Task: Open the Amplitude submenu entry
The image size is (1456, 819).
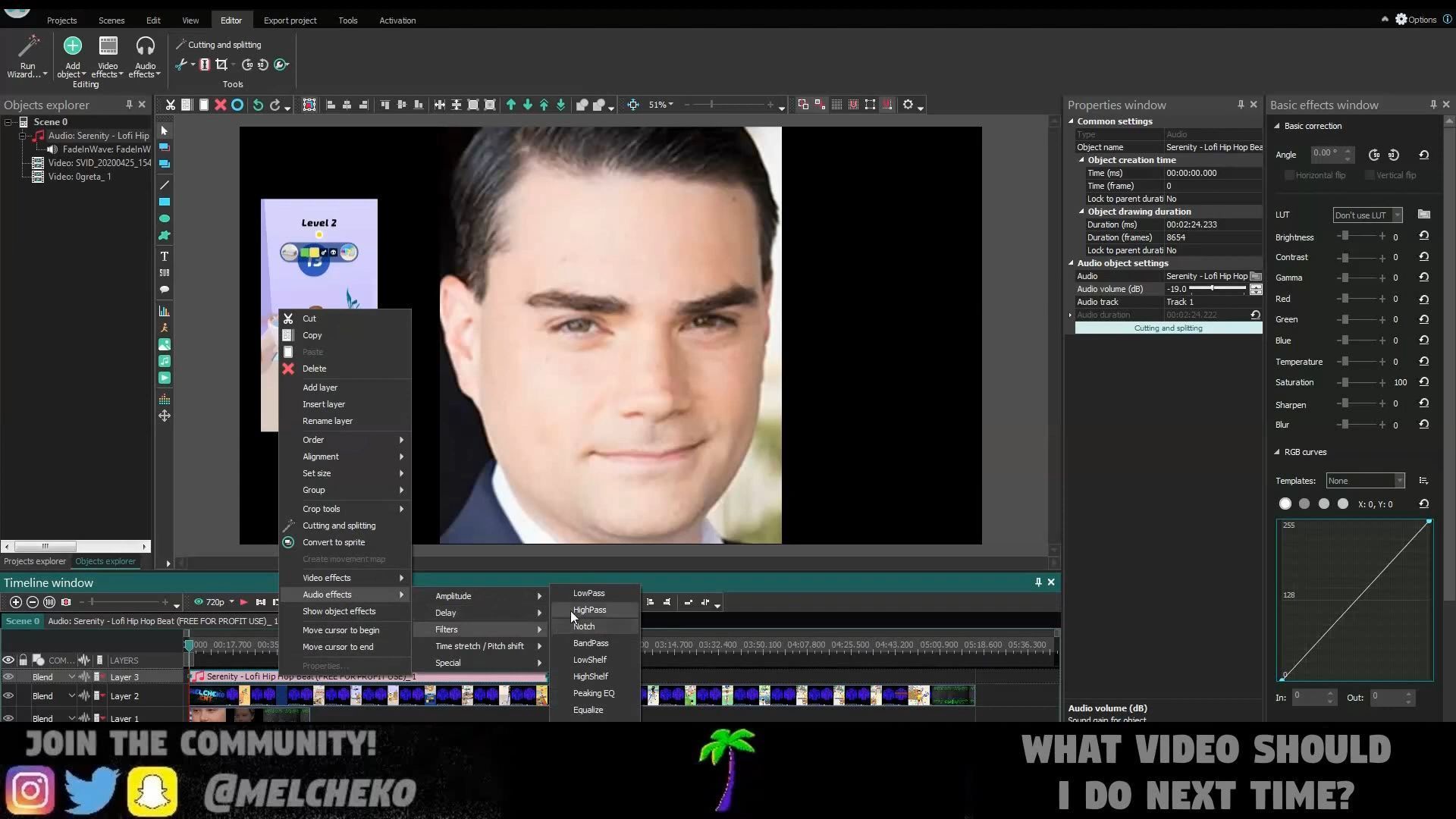Action: [480, 596]
